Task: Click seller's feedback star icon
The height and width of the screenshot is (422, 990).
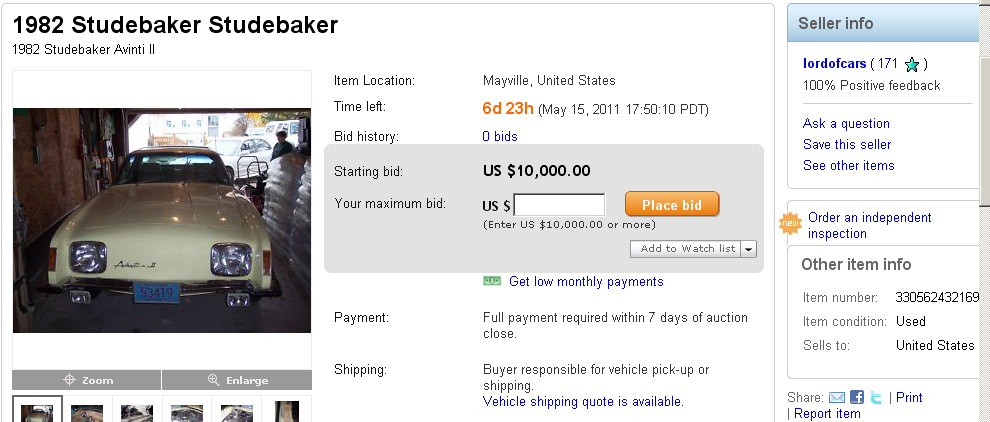Action: (x=911, y=65)
